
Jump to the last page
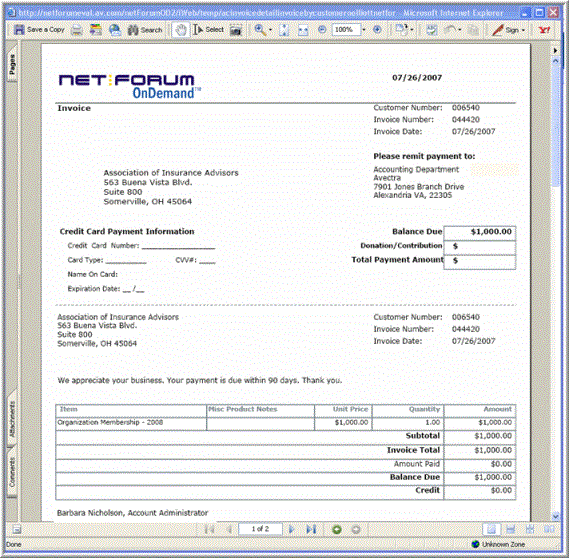[311, 529]
